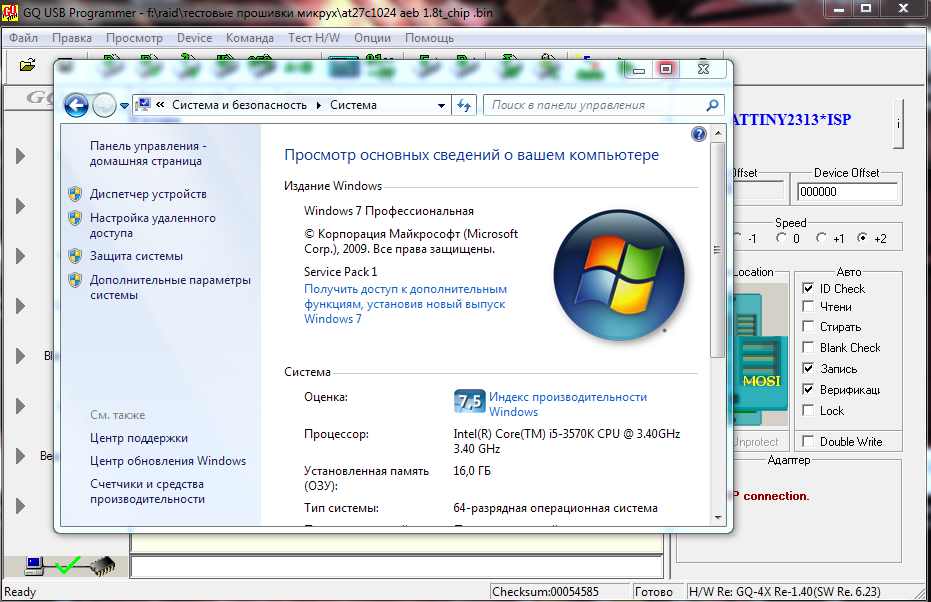Click the greyed forward navigation arrow

tap(104, 106)
